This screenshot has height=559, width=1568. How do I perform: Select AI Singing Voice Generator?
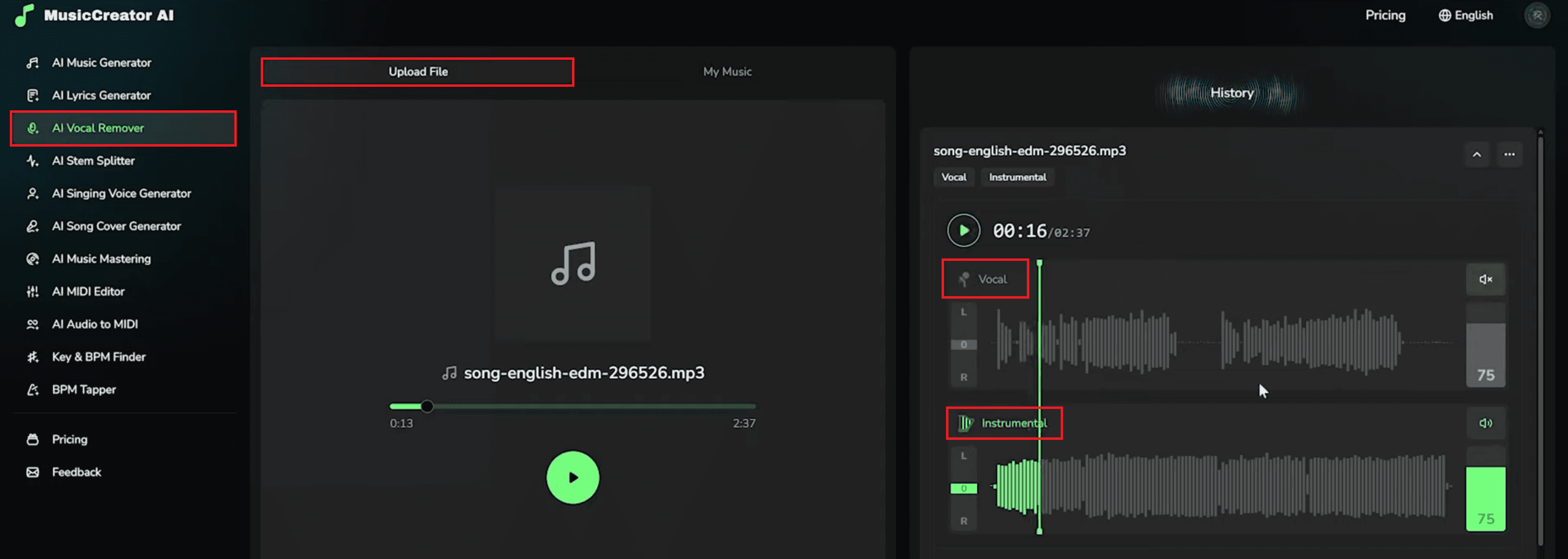(x=121, y=193)
